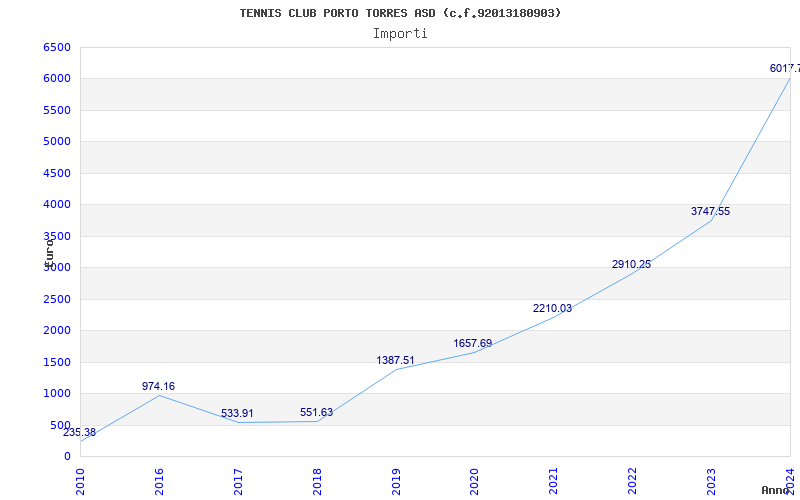Click the 2021 x-axis year label
Image resolution: width=800 pixels, height=500 pixels.
(x=554, y=482)
